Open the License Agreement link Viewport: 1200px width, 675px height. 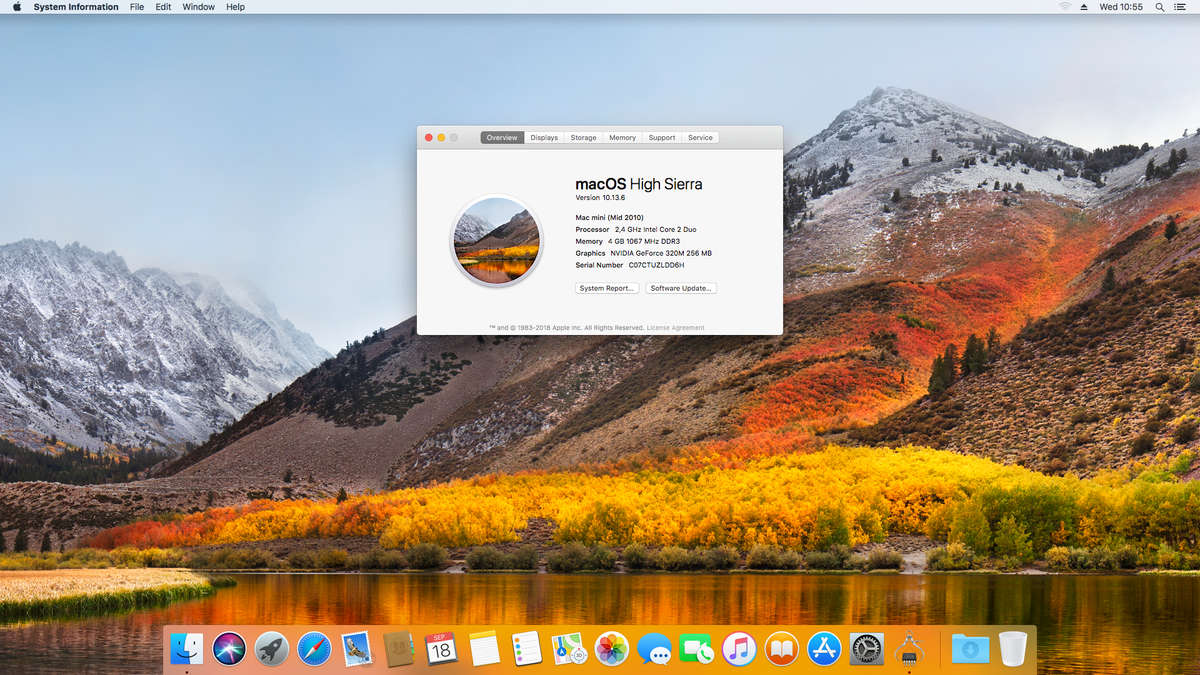676,327
